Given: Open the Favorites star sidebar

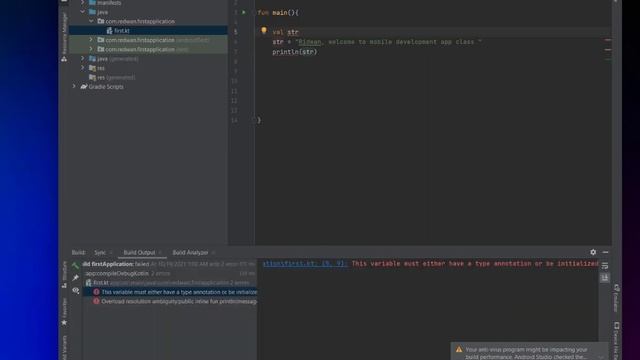Looking at the screenshot, I should (64, 312).
